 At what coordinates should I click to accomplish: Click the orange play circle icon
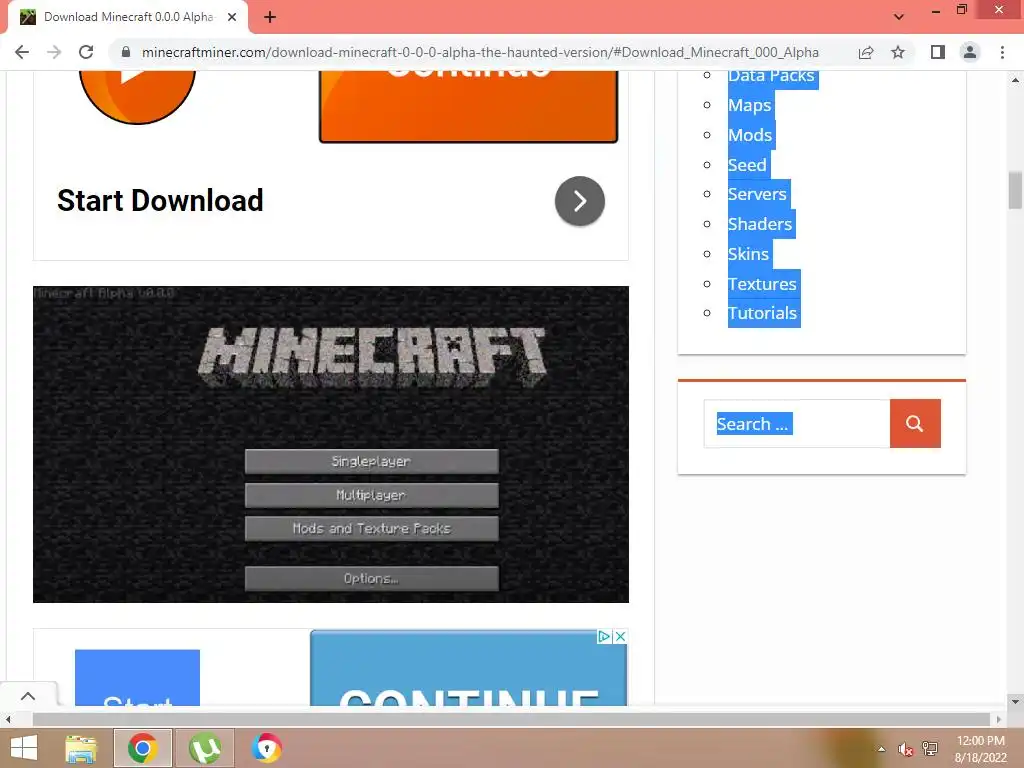[137, 97]
